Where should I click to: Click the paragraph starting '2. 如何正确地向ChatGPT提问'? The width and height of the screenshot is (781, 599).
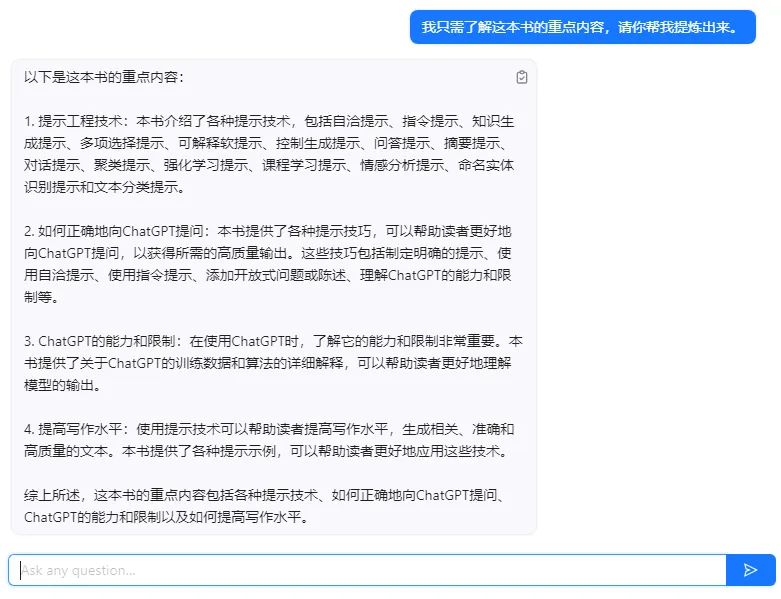pos(269,264)
